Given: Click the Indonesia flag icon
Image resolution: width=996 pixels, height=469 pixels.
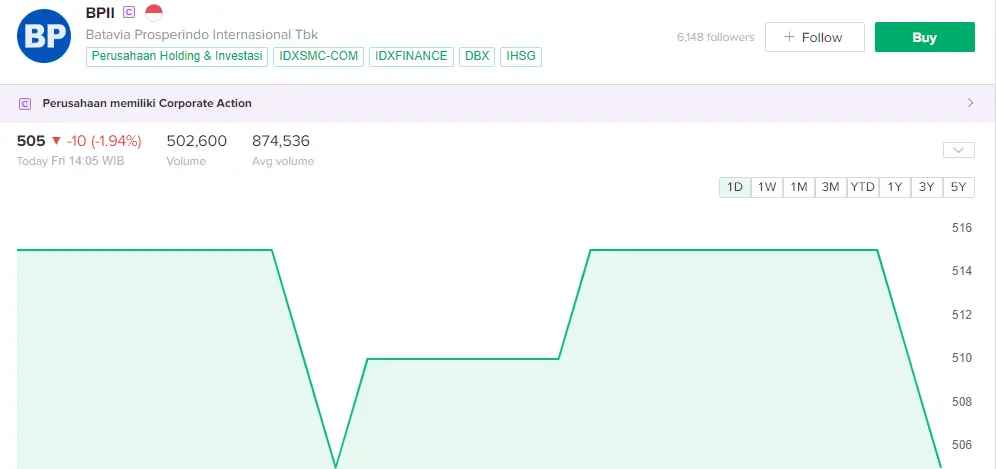Looking at the screenshot, I should click(x=154, y=12).
